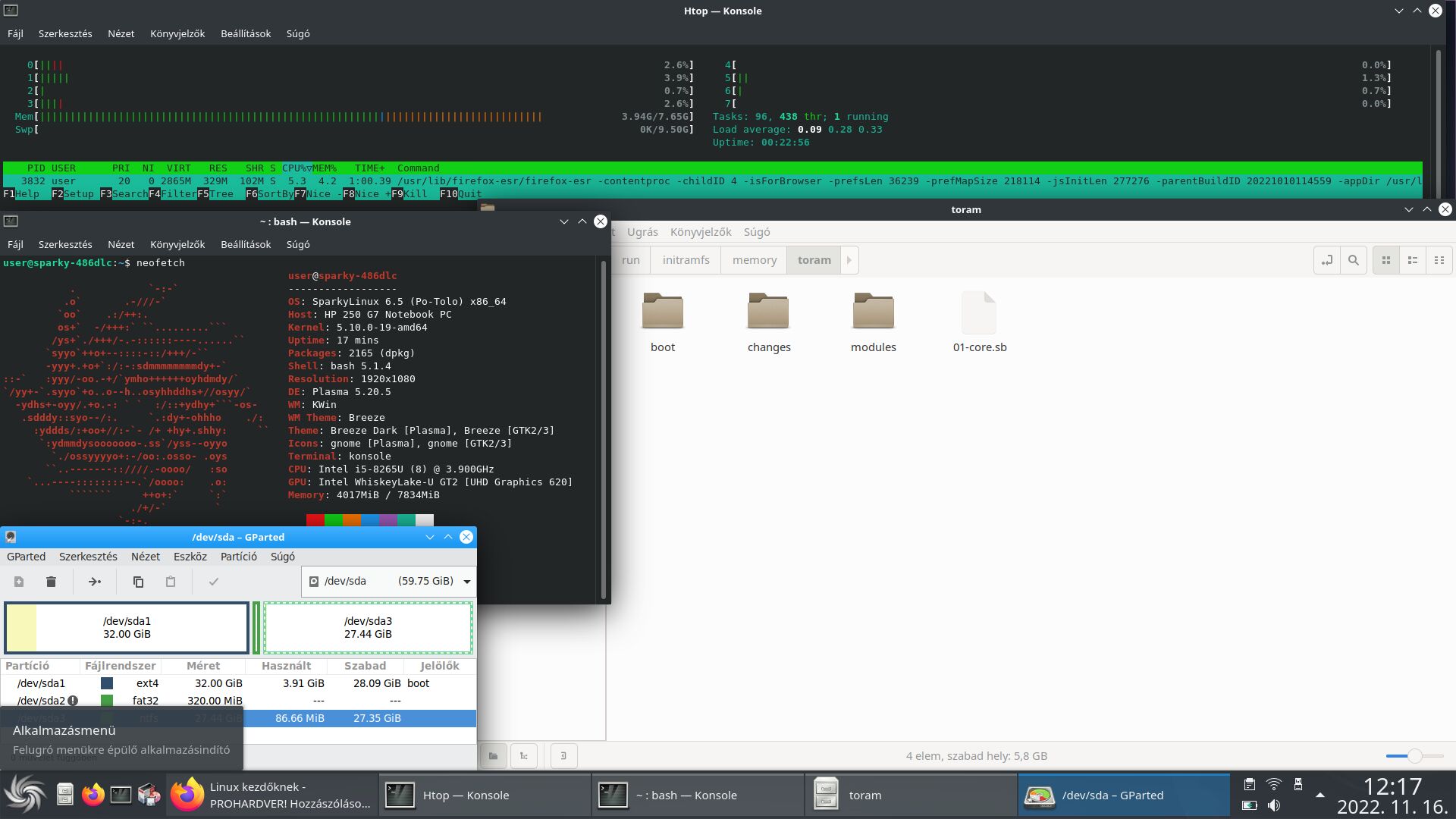
Task: Click the Használt column header
Action: pos(287,666)
